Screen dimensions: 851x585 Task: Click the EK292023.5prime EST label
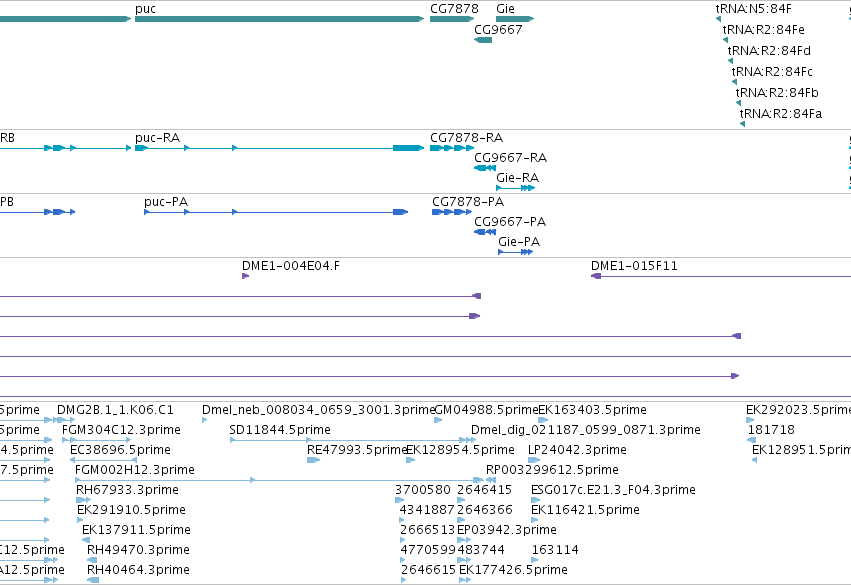tap(798, 410)
